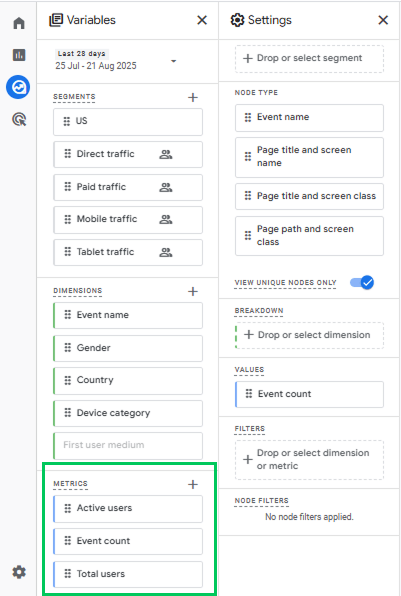Image resolution: width=401 pixels, height=596 pixels.
Task: Select Page path and screen class node type
Action: 309,236
